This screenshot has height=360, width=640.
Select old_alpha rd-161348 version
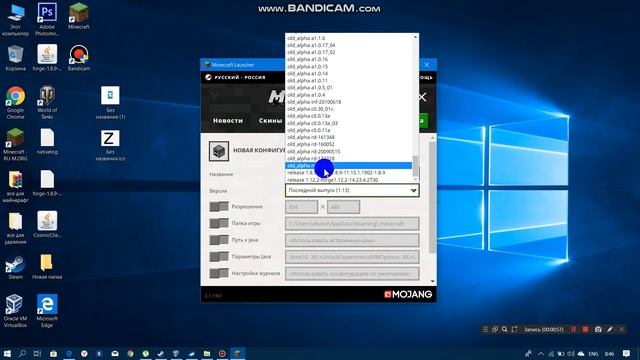pos(349,137)
